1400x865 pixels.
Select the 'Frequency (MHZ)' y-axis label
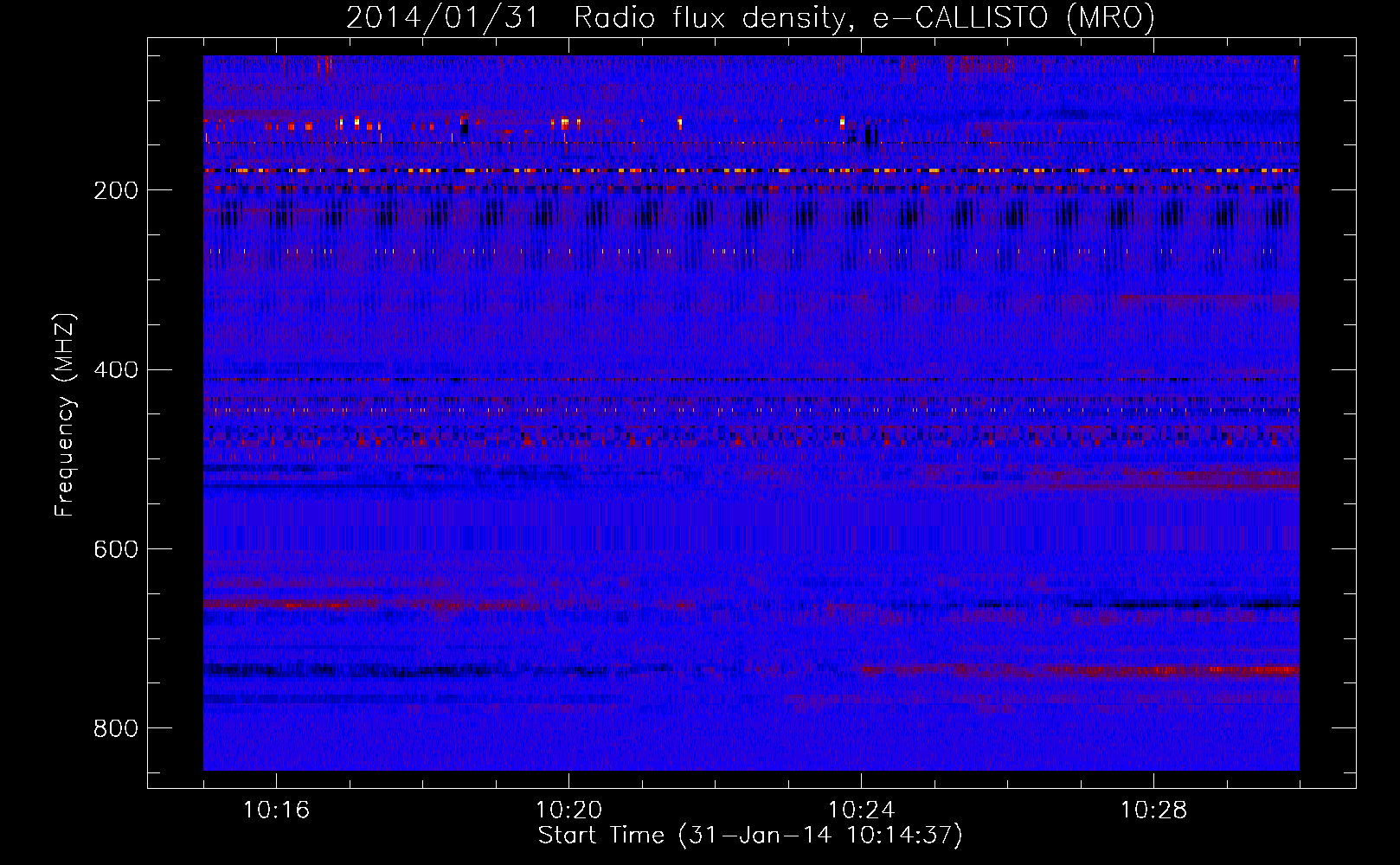pyautogui.click(x=65, y=414)
